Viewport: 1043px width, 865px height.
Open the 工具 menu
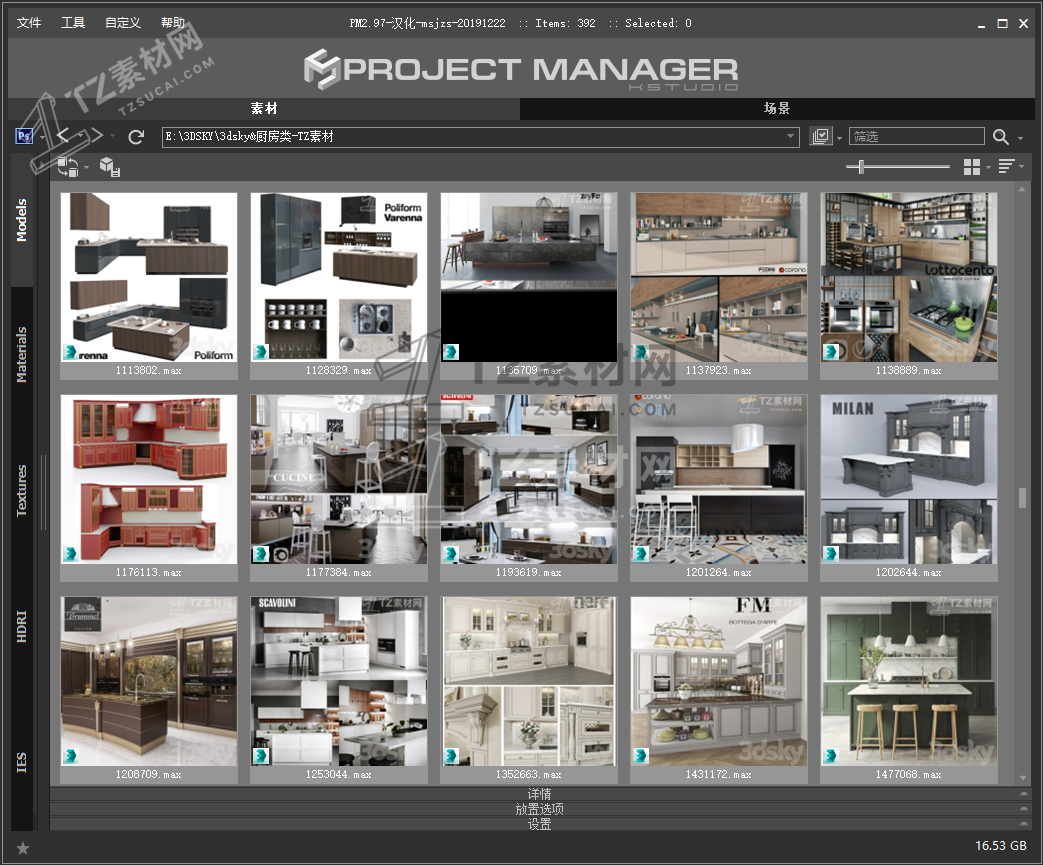pos(73,23)
